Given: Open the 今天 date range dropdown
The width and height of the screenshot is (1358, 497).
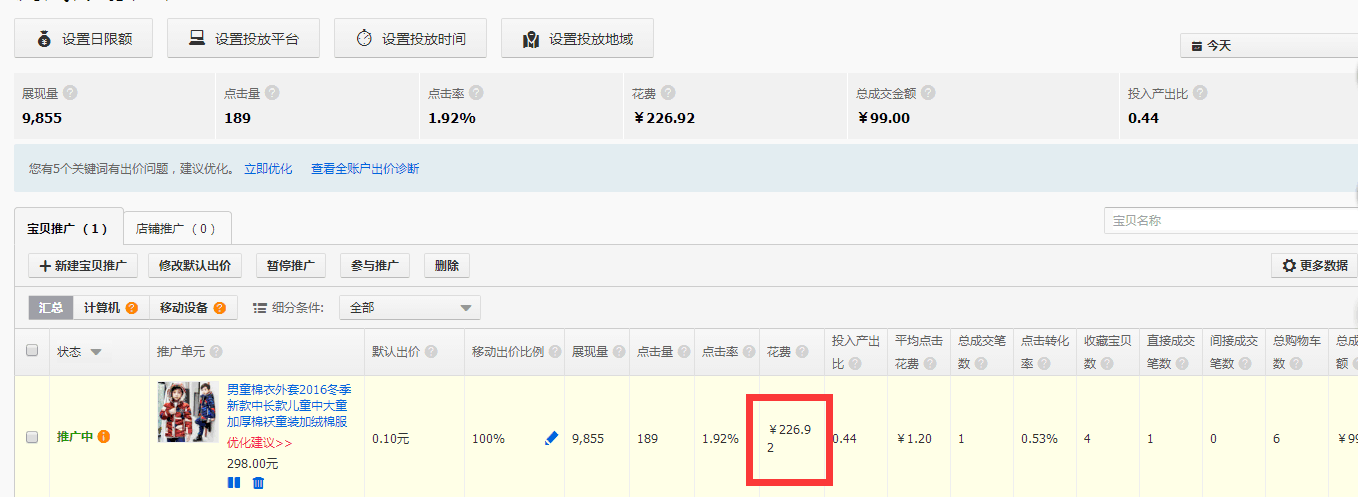Looking at the screenshot, I should click(1269, 46).
